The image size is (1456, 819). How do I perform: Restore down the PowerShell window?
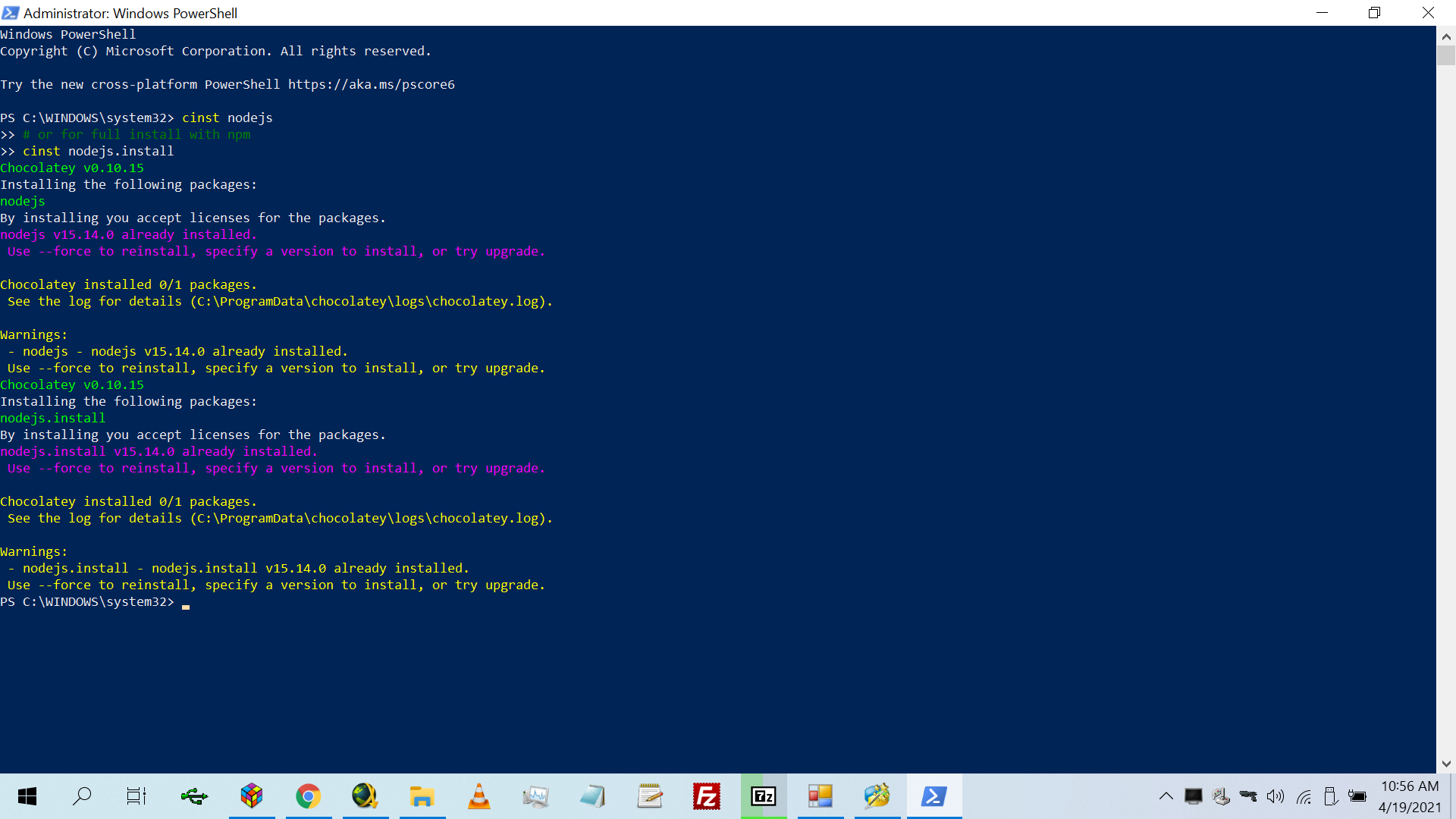1374,13
